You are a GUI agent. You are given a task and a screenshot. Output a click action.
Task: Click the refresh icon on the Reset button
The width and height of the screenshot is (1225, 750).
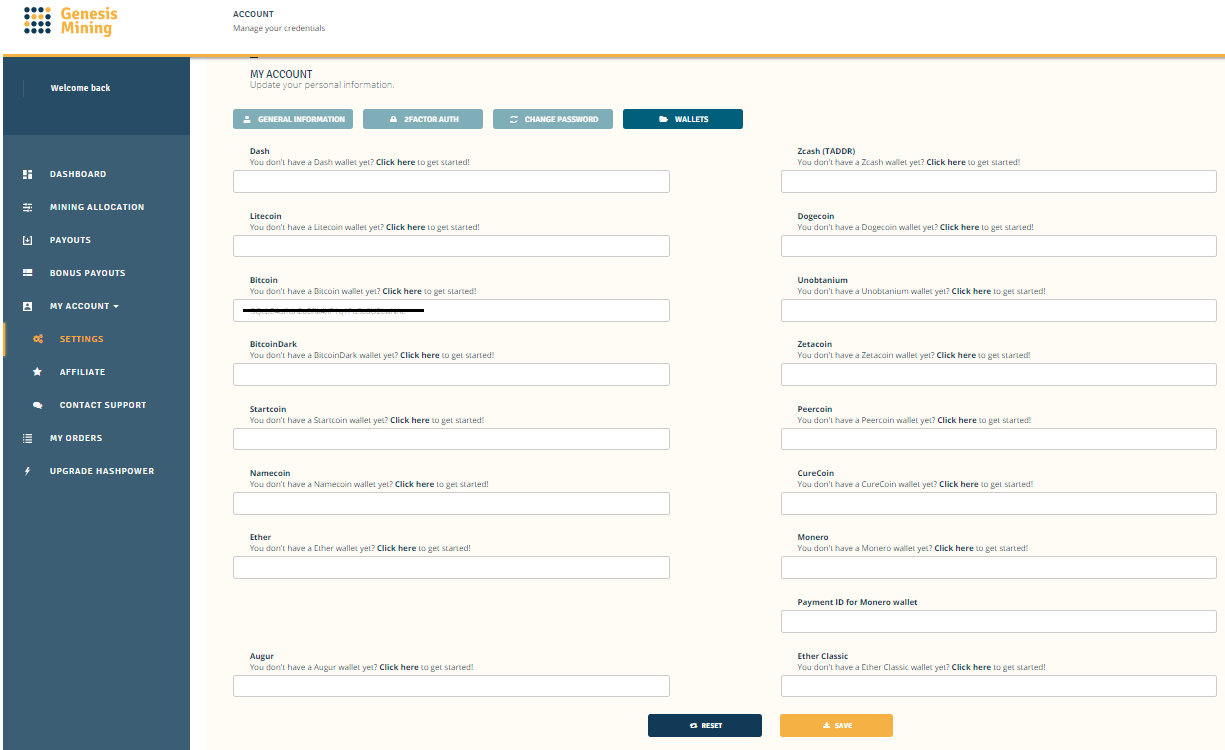[x=694, y=725]
